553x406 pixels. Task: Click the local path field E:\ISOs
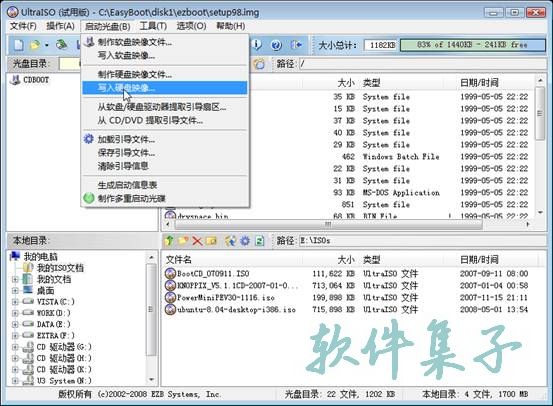(422, 241)
